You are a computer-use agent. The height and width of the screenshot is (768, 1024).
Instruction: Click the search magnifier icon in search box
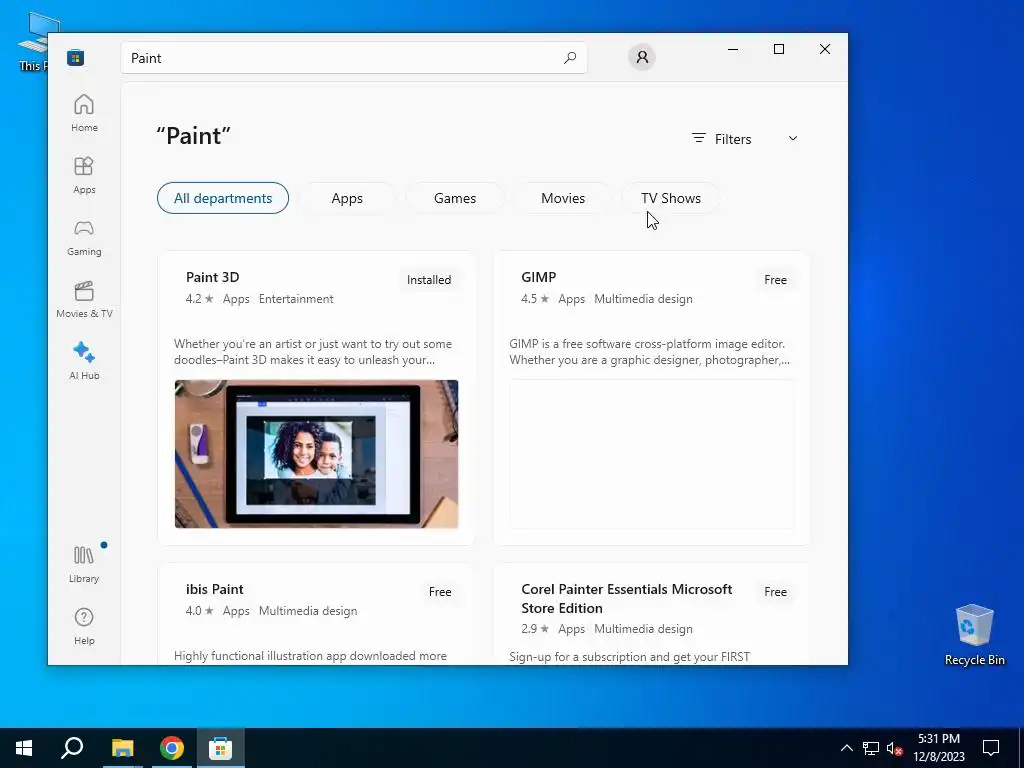[569, 58]
